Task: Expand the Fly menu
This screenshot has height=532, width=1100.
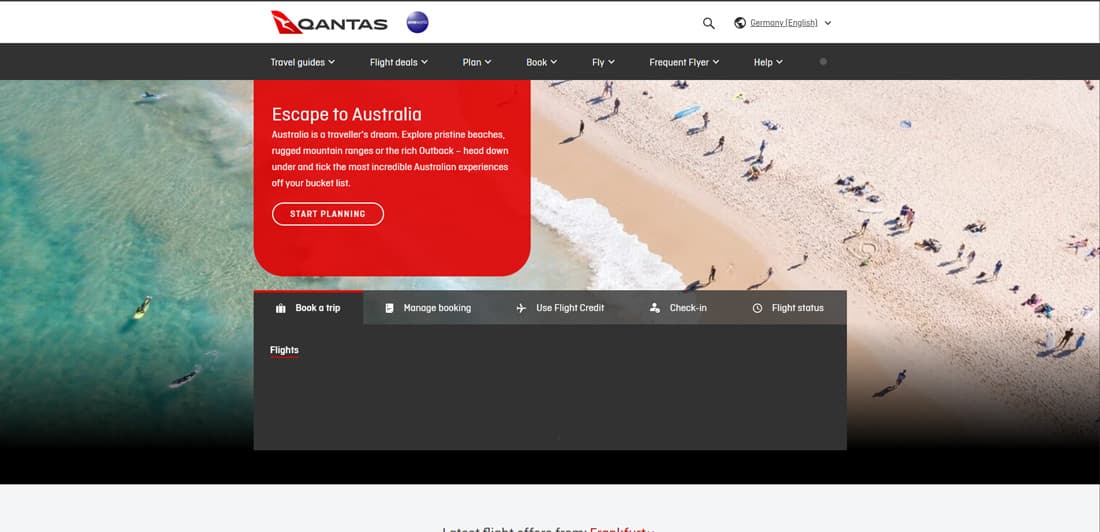Action: click(x=603, y=62)
